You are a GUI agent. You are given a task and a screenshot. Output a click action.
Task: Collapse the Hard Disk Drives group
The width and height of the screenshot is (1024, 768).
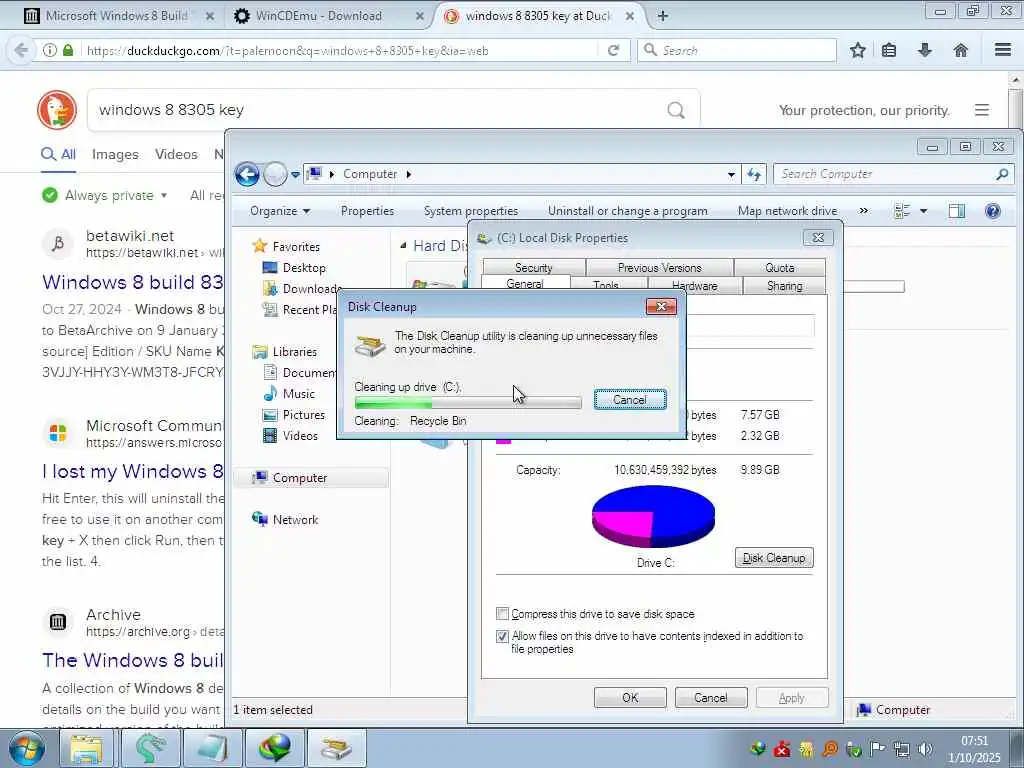click(x=403, y=246)
